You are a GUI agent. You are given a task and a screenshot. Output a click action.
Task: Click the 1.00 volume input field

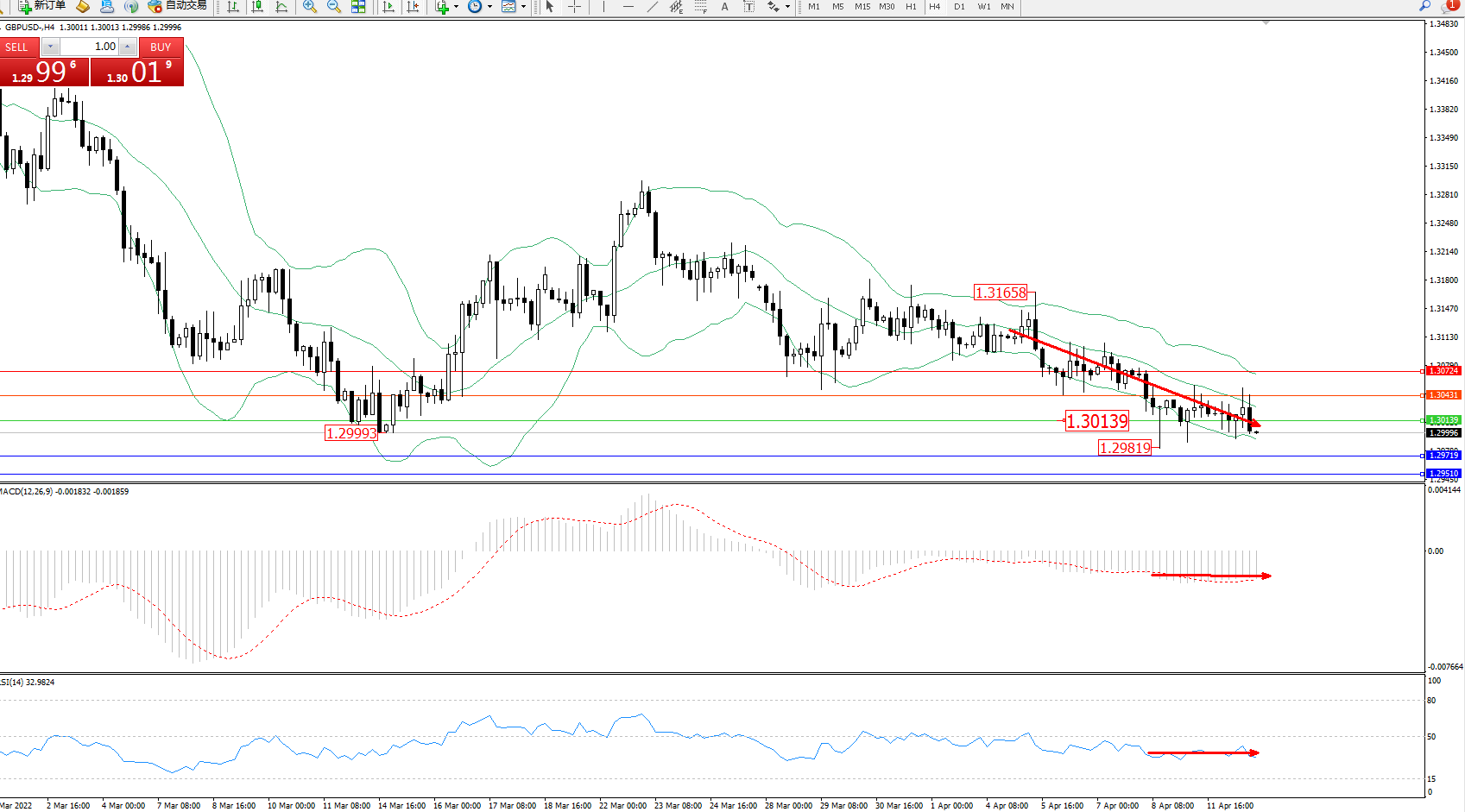pos(89,47)
